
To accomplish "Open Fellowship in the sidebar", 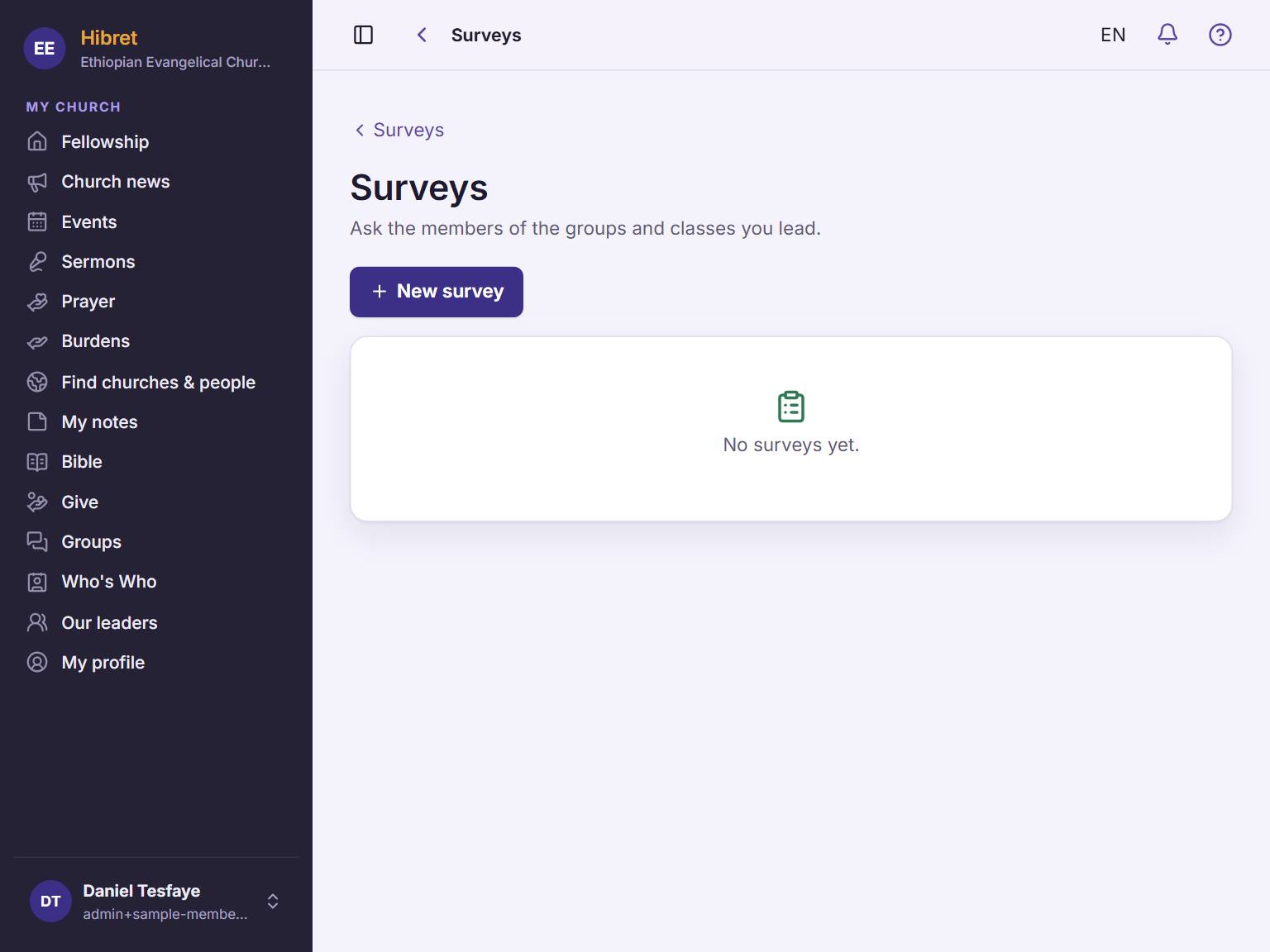I will 156,141.
